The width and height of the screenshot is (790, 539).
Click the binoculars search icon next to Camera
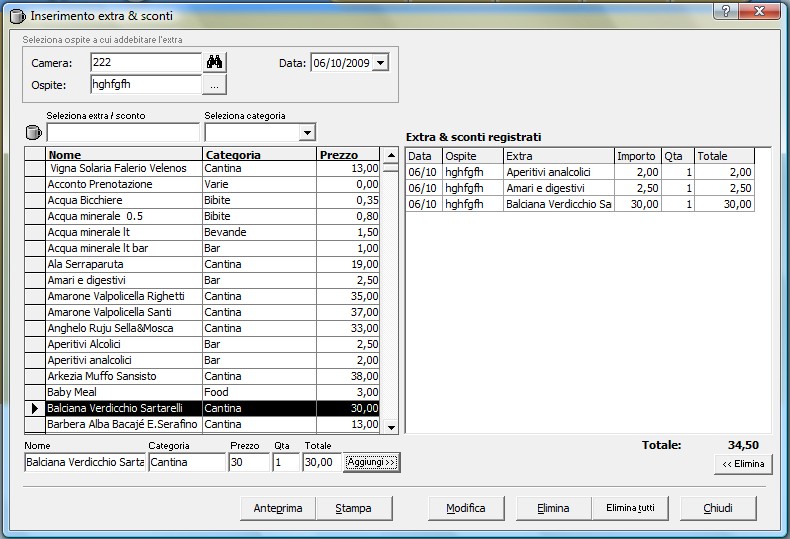tap(215, 62)
